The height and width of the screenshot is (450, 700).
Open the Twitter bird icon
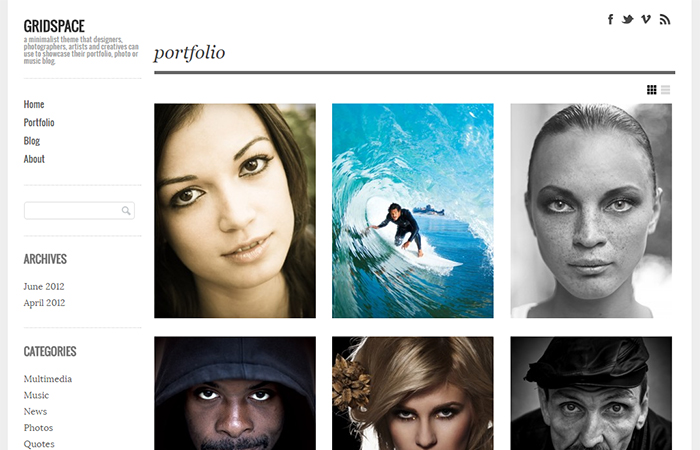point(628,20)
